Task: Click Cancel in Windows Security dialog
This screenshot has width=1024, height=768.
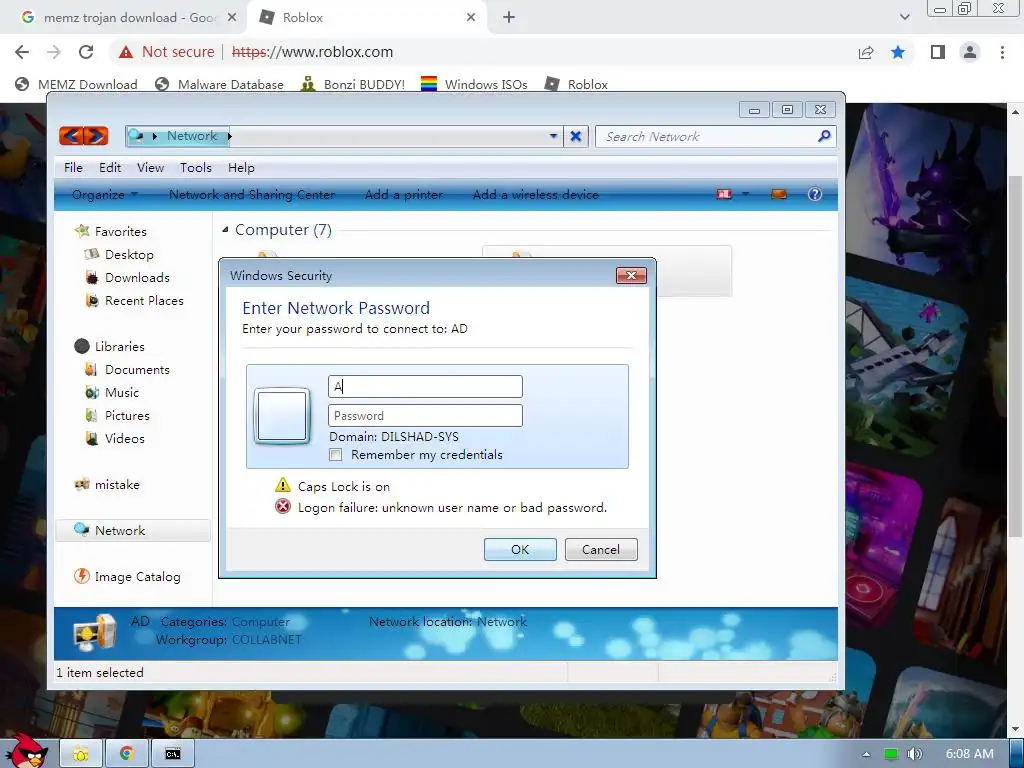Action: (601, 549)
